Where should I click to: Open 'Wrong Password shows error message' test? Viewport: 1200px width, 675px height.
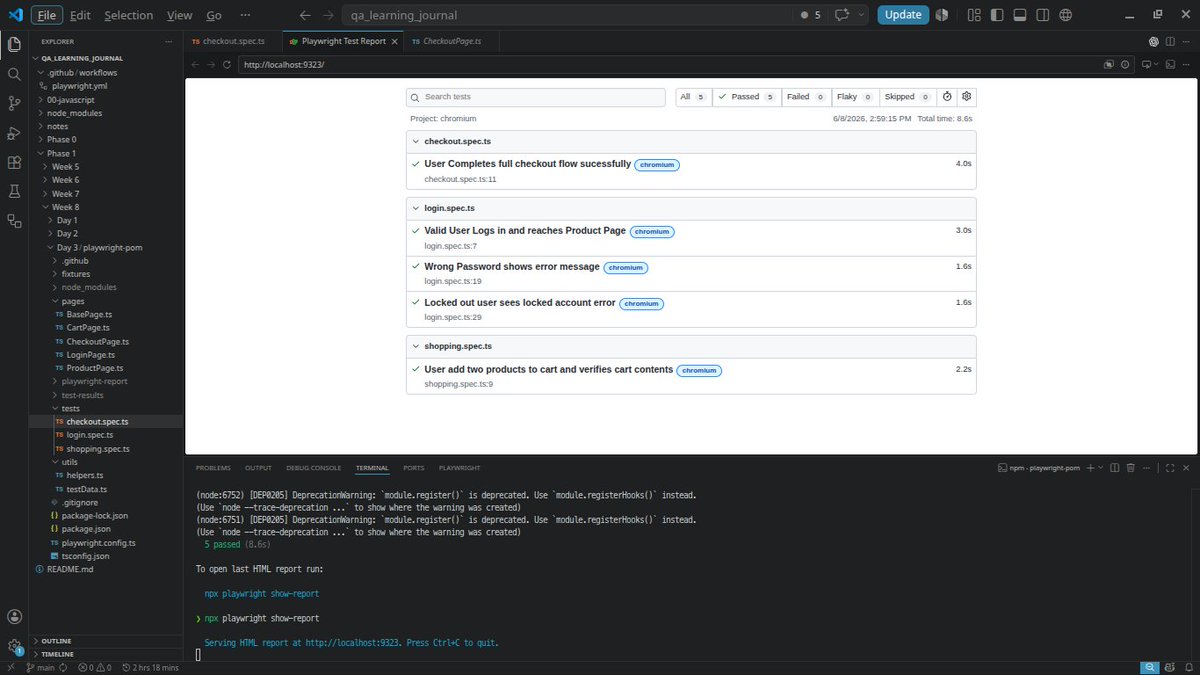(512, 267)
